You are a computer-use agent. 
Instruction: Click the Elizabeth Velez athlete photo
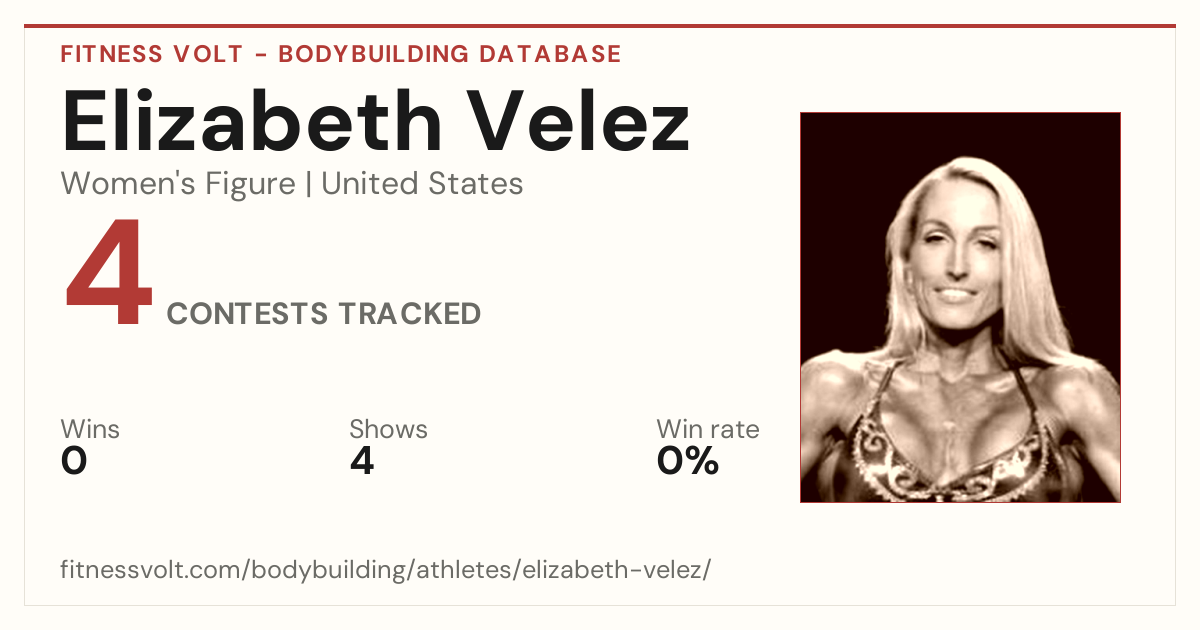[x=960, y=307]
